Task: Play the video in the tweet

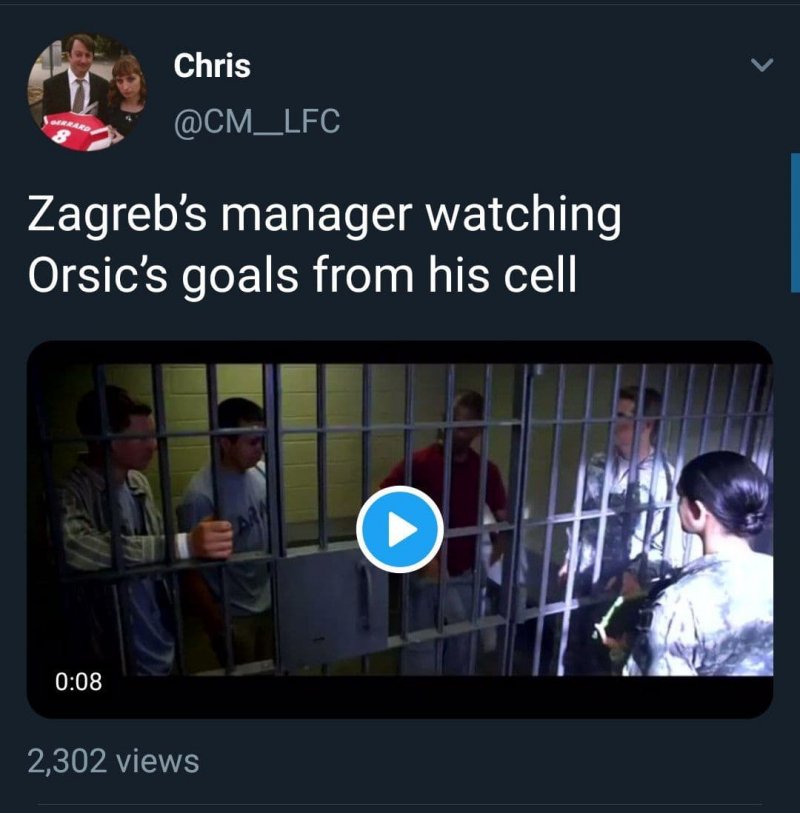Action: point(400,529)
